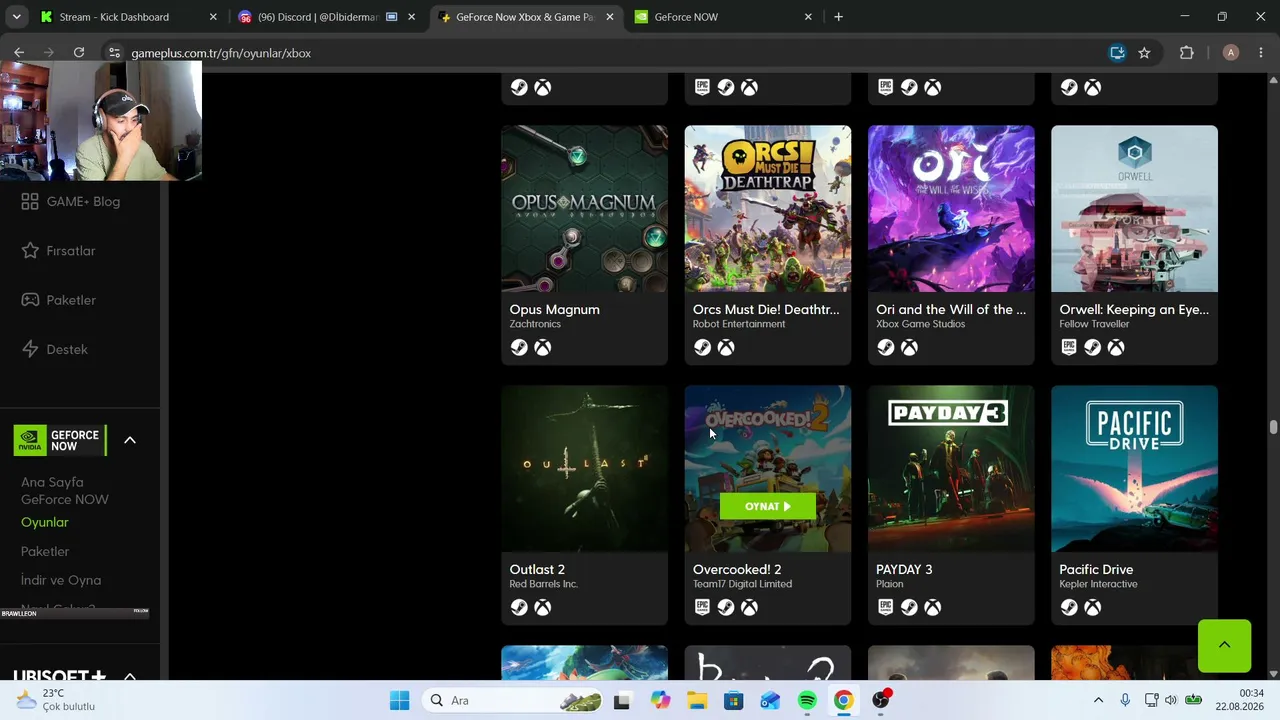Collapse the GeForce NOW sidebar section
The image size is (1280, 720).
coord(130,440)
